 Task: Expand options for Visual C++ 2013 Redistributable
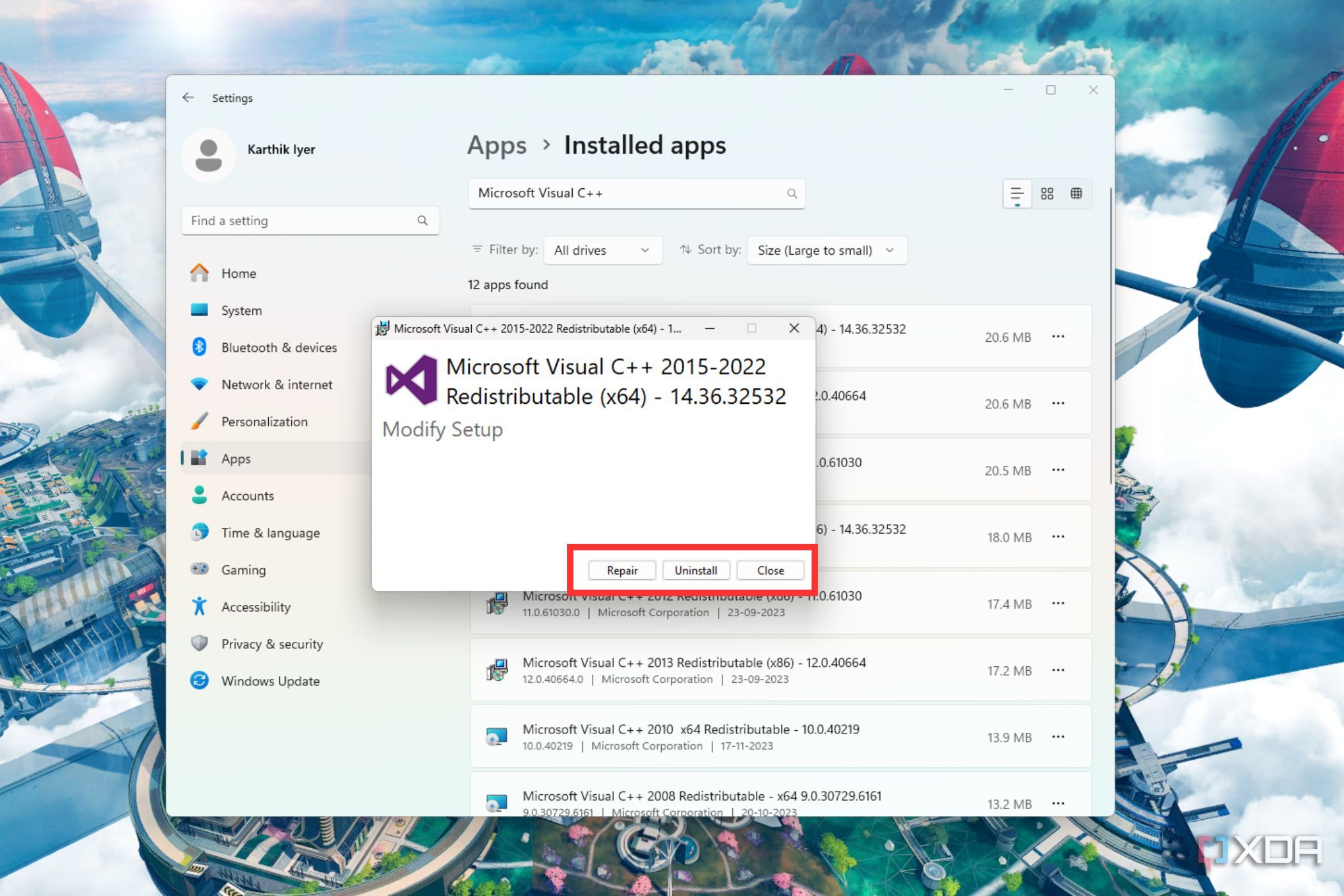coord(1059,670)
